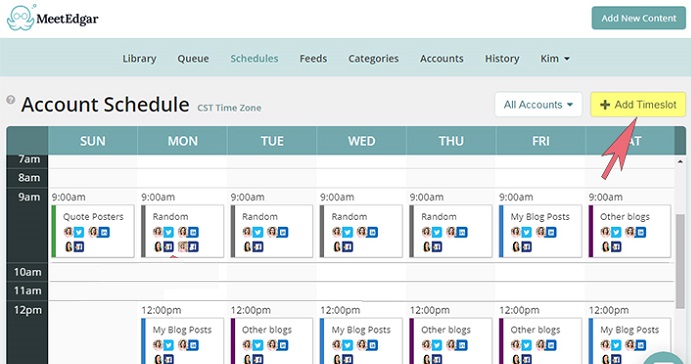
Task: Open the Thursday 9:00am Random timeslot card
Action: coord(450,231)
